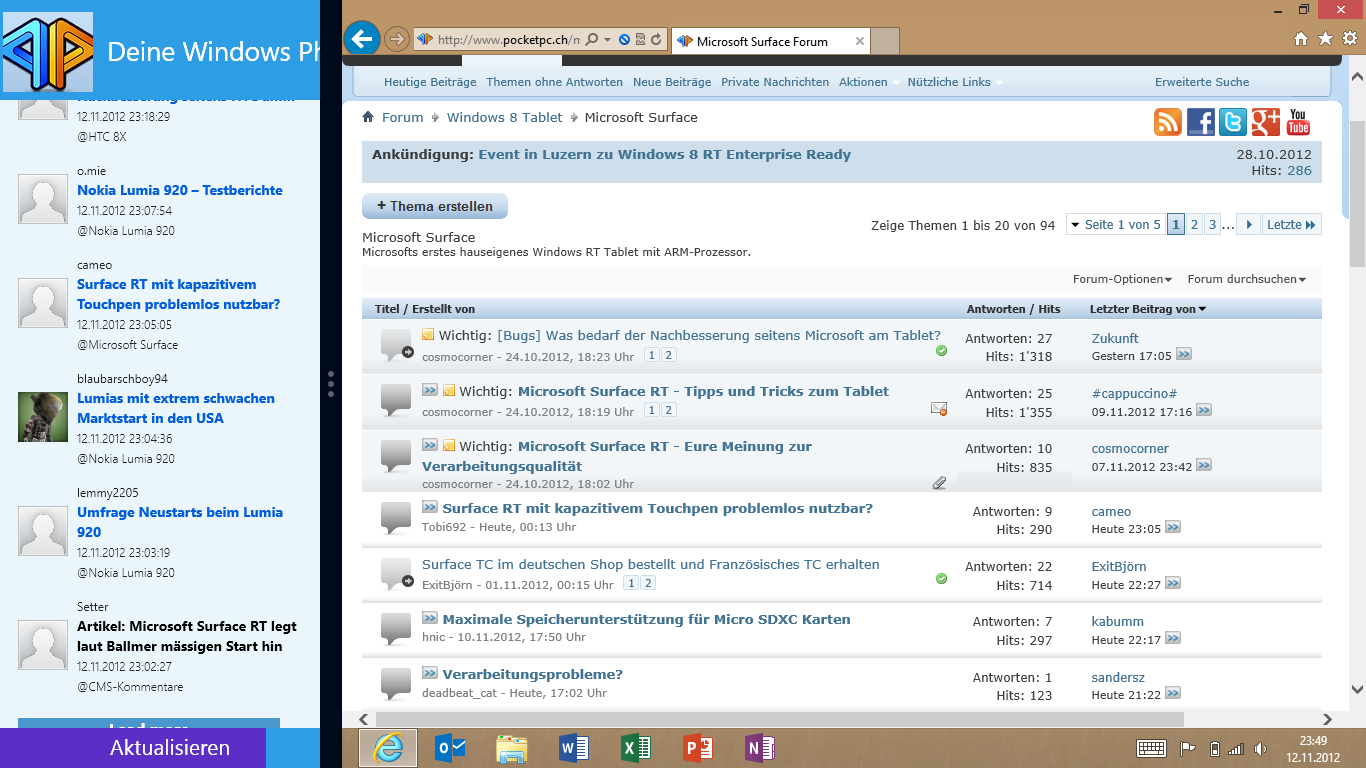1366x768 pixels.
Task: Launch OneNote from taskbar
Action: coord(760,748)
